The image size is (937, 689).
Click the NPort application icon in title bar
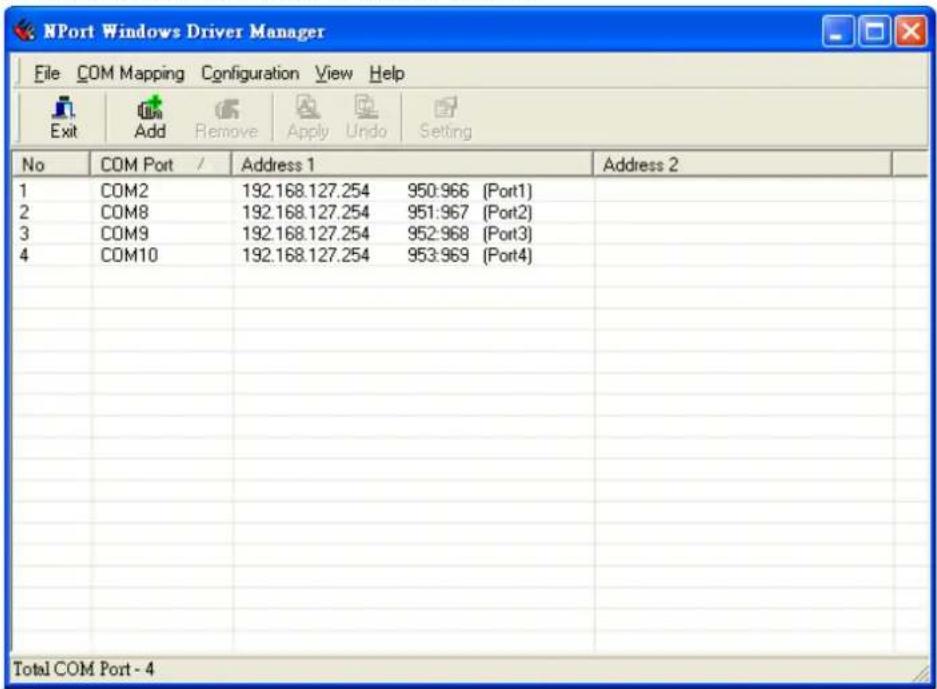pos(24,30)
